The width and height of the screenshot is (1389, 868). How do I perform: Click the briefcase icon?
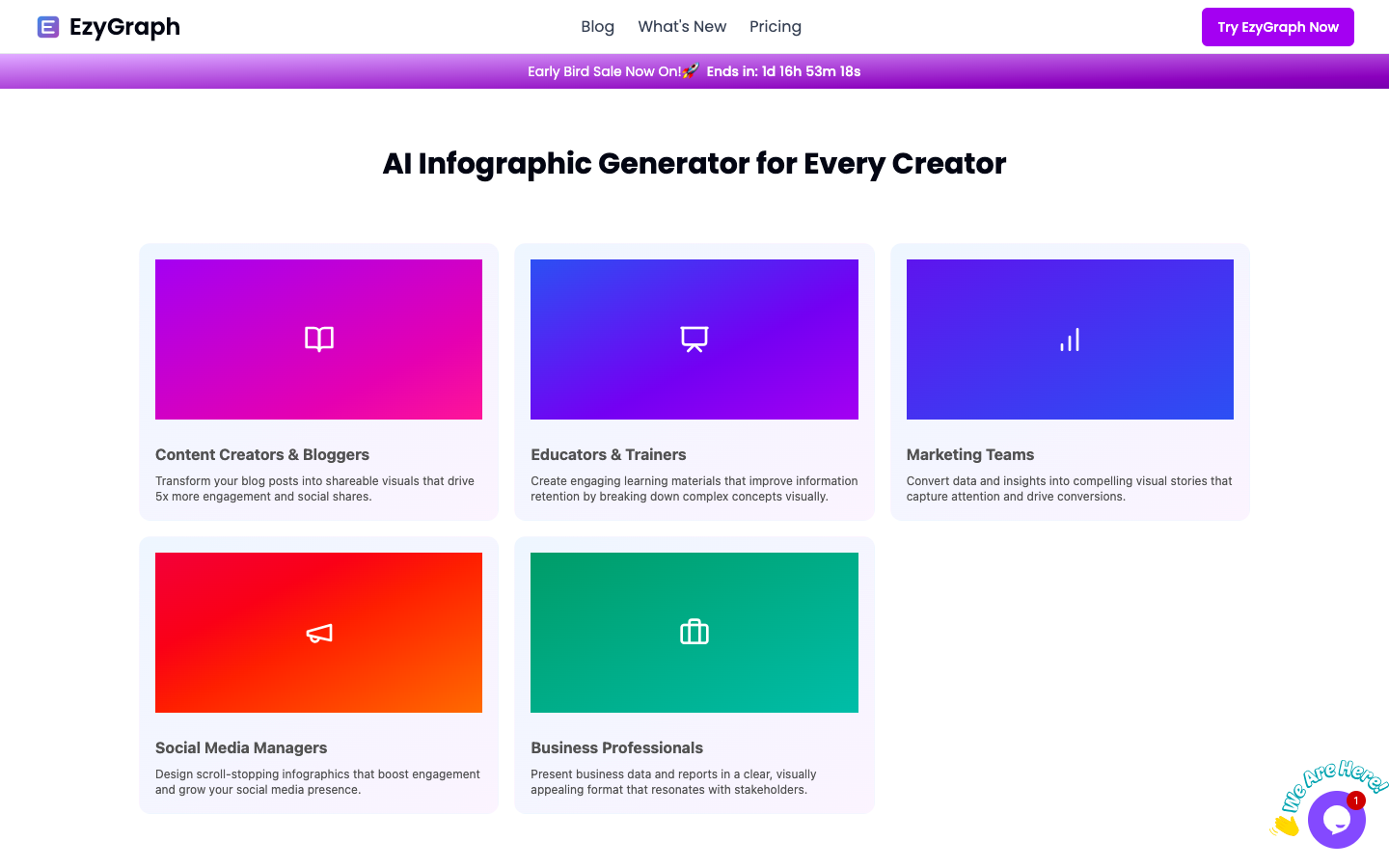pyautogui.click(x=694, y=632)
